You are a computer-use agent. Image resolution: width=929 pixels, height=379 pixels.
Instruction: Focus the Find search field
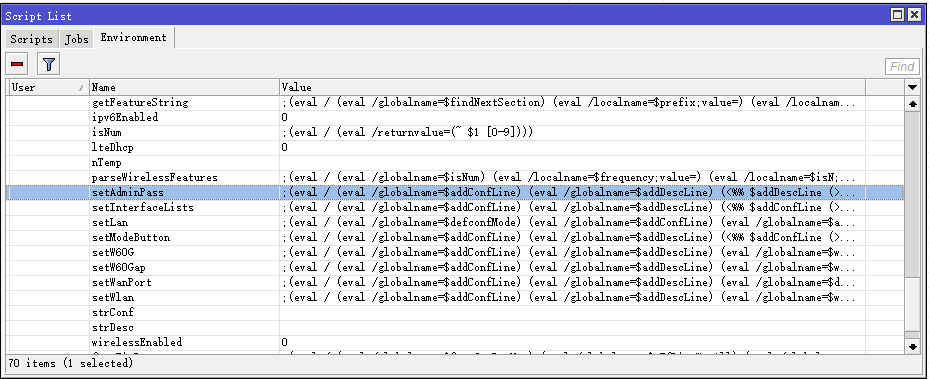pos(902,66)
